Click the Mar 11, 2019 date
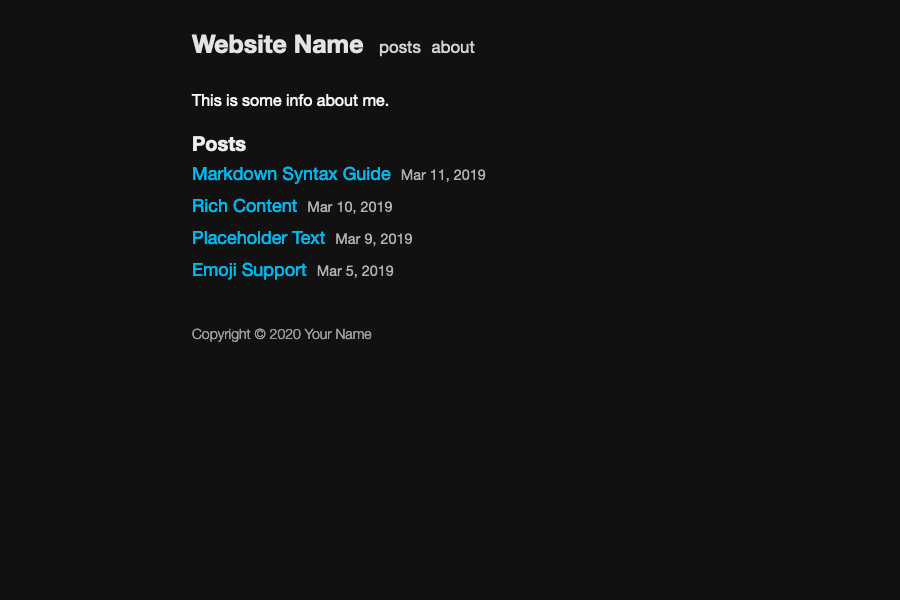The height and width of the screenshot is (600, 900). (443, 175)
